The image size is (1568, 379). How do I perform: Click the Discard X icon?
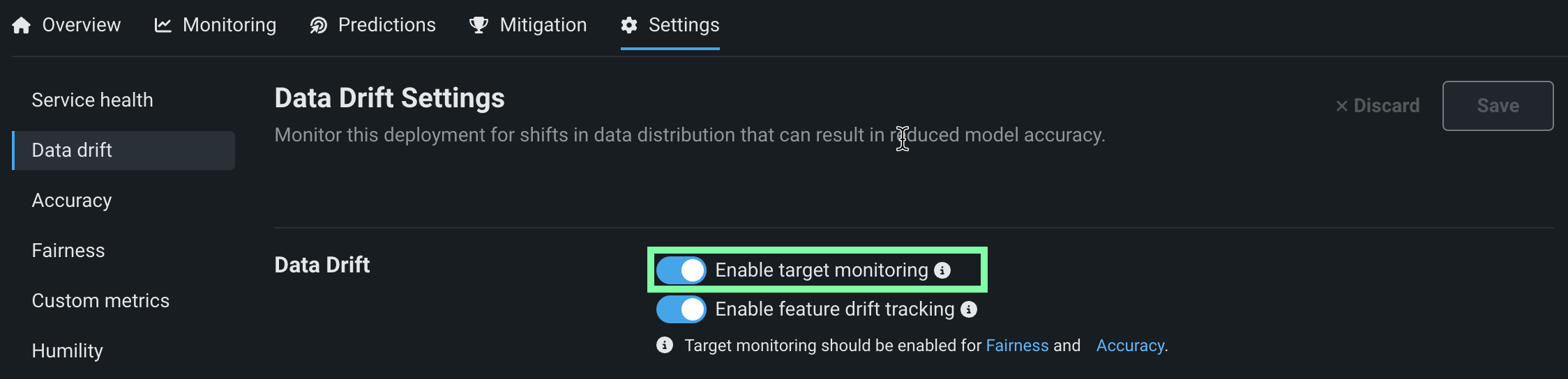click(x=1341, y=106)
